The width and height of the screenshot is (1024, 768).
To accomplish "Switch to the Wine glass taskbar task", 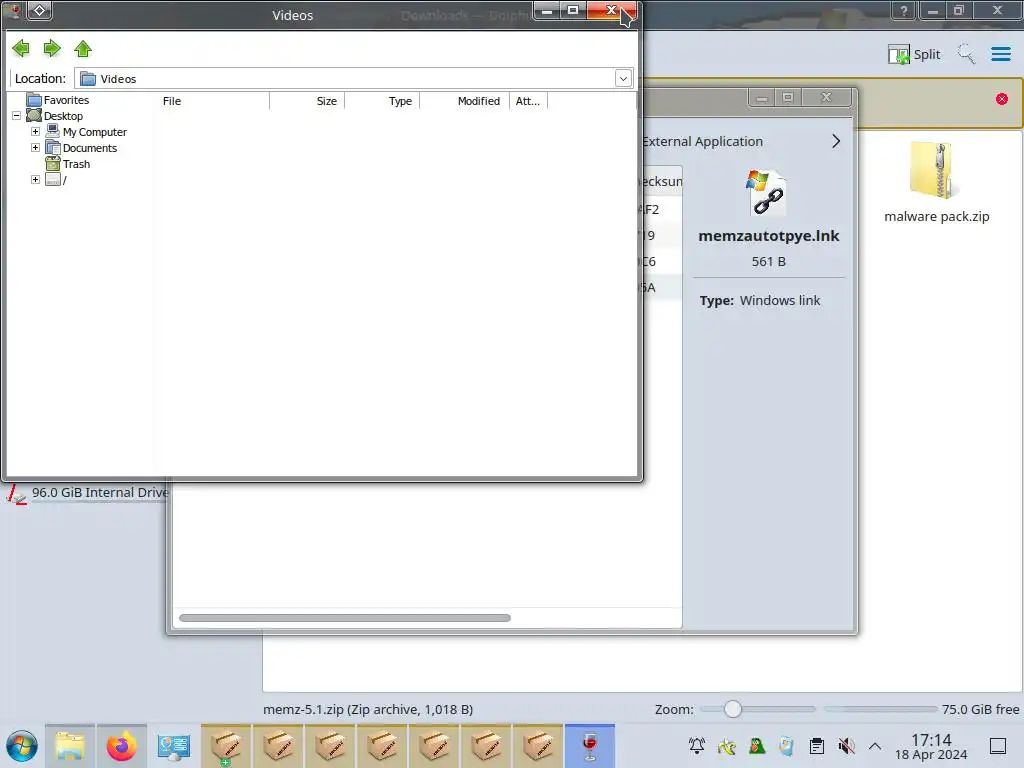I will 590,746.
